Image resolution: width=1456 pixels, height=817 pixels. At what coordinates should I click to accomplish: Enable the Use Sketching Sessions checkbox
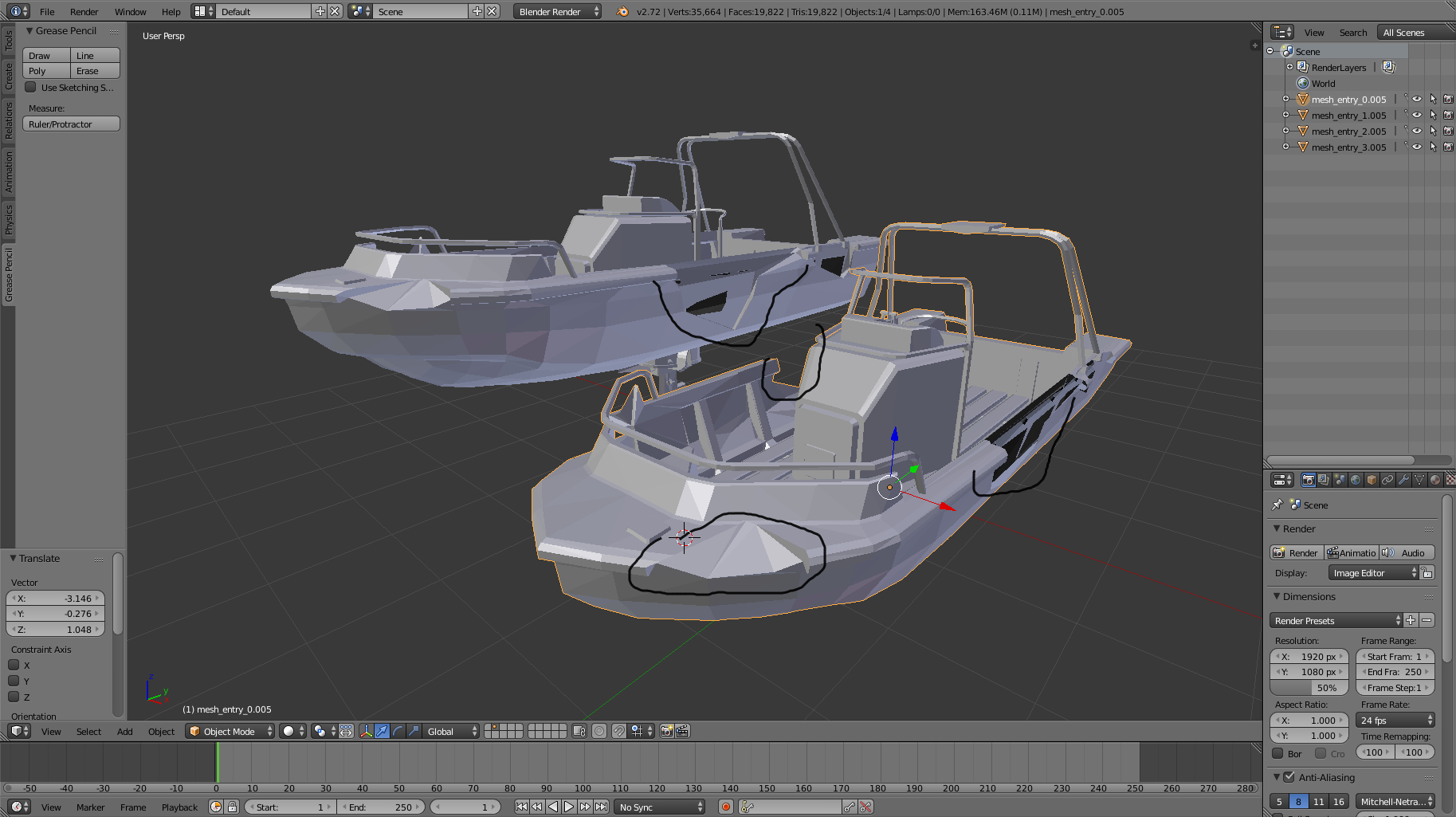point(30,87)
